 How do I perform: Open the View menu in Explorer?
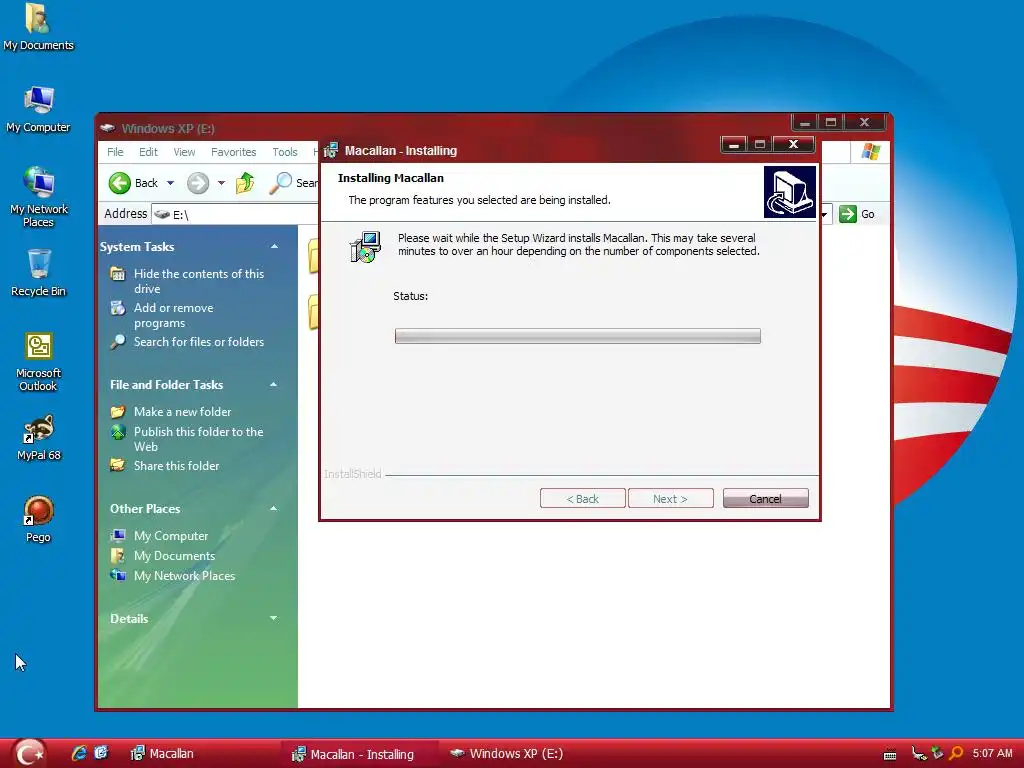(x=184, y=152)
